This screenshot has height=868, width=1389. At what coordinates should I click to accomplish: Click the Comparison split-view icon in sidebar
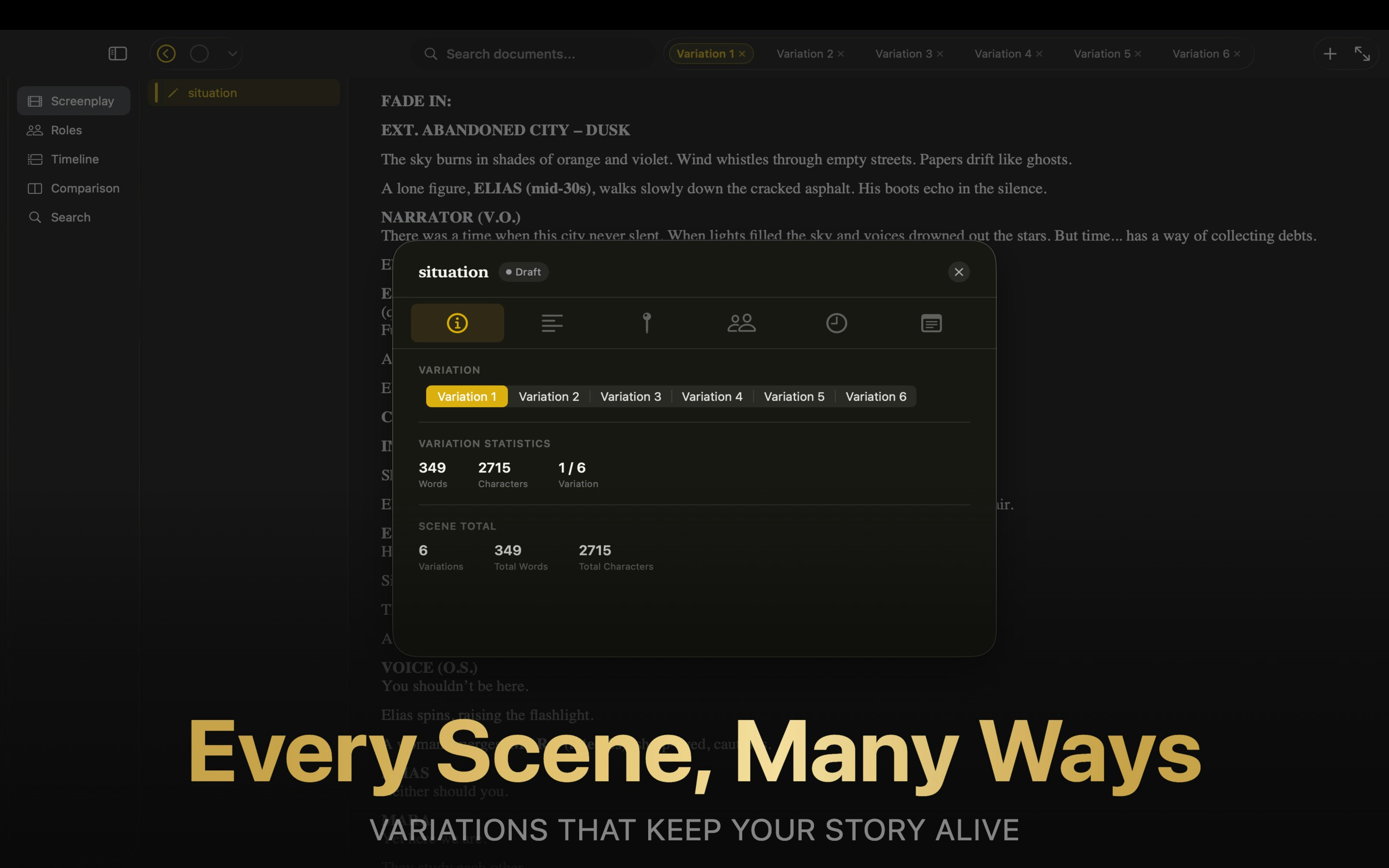pyautogui.click(x=35, y=188)
